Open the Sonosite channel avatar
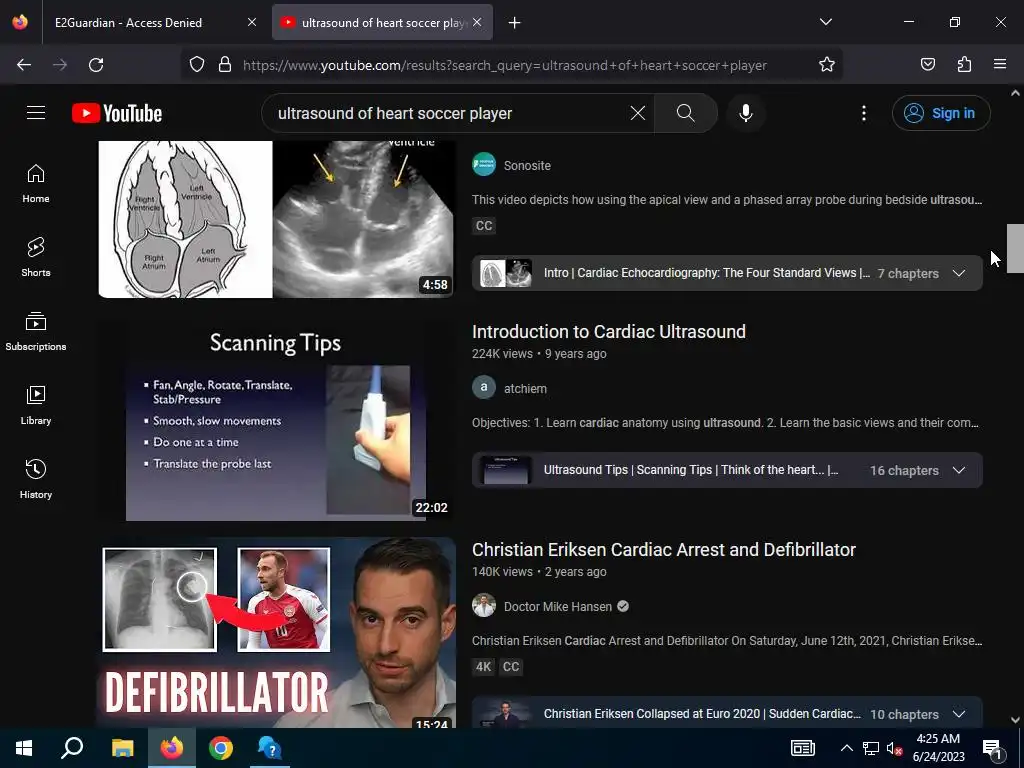 484,165
